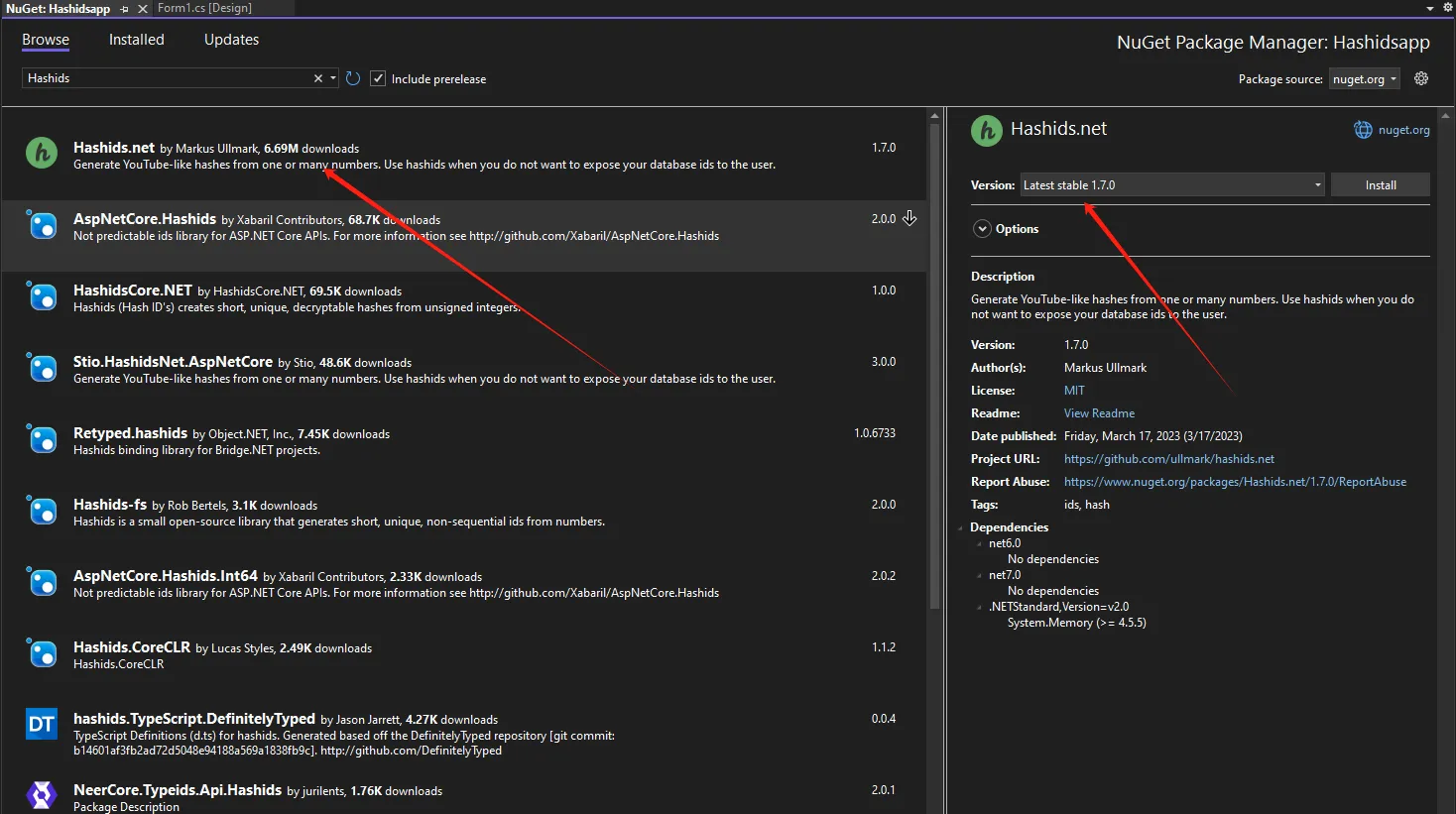This screenshot has height=814, width=1456.
Task: Open the MIT license link
Action: click(1074, 391)
